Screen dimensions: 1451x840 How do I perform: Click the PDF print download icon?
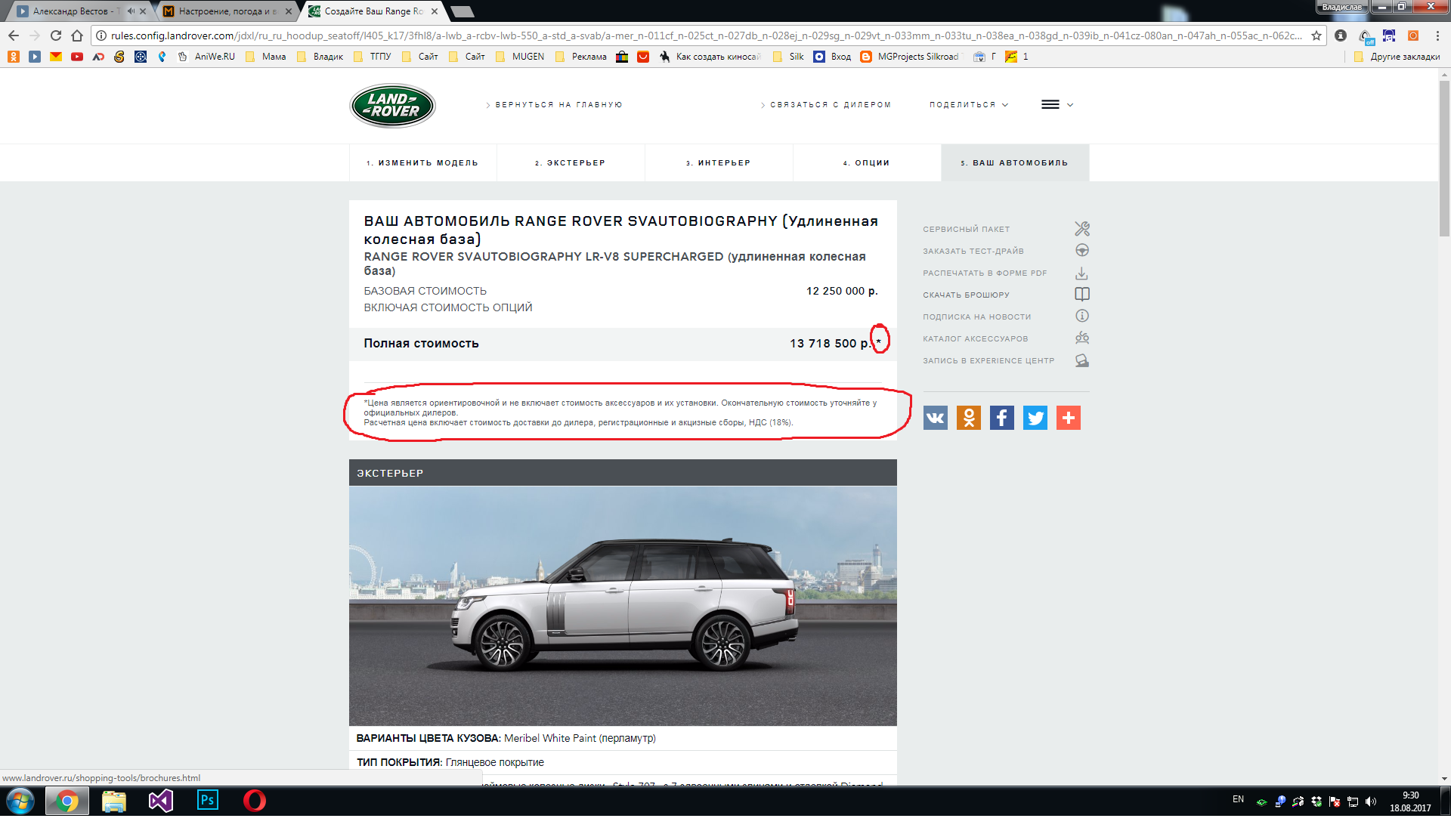tap(1082, 273)
